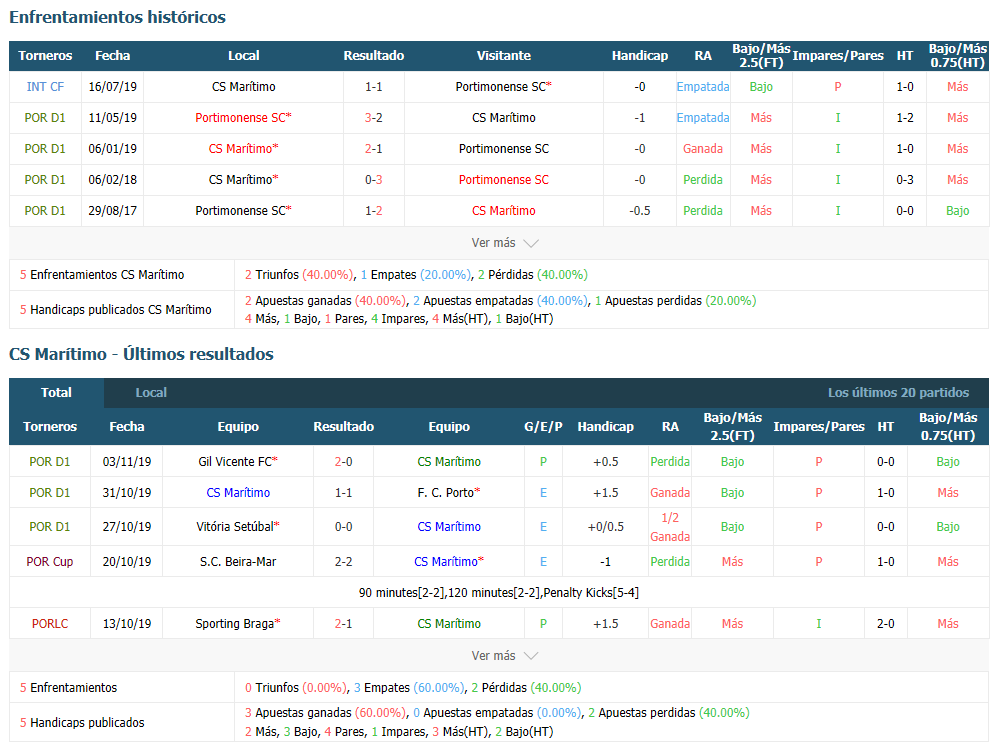Click CS Marítimo local team on 16/07/19
1001x745 pixels.
tap(243, 87)
